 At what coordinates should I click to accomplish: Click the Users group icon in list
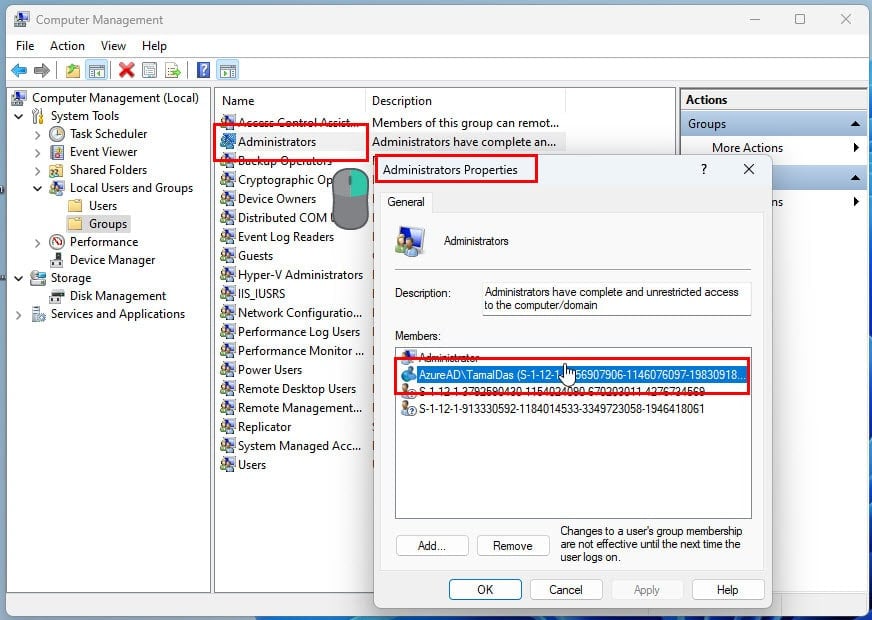227,464
